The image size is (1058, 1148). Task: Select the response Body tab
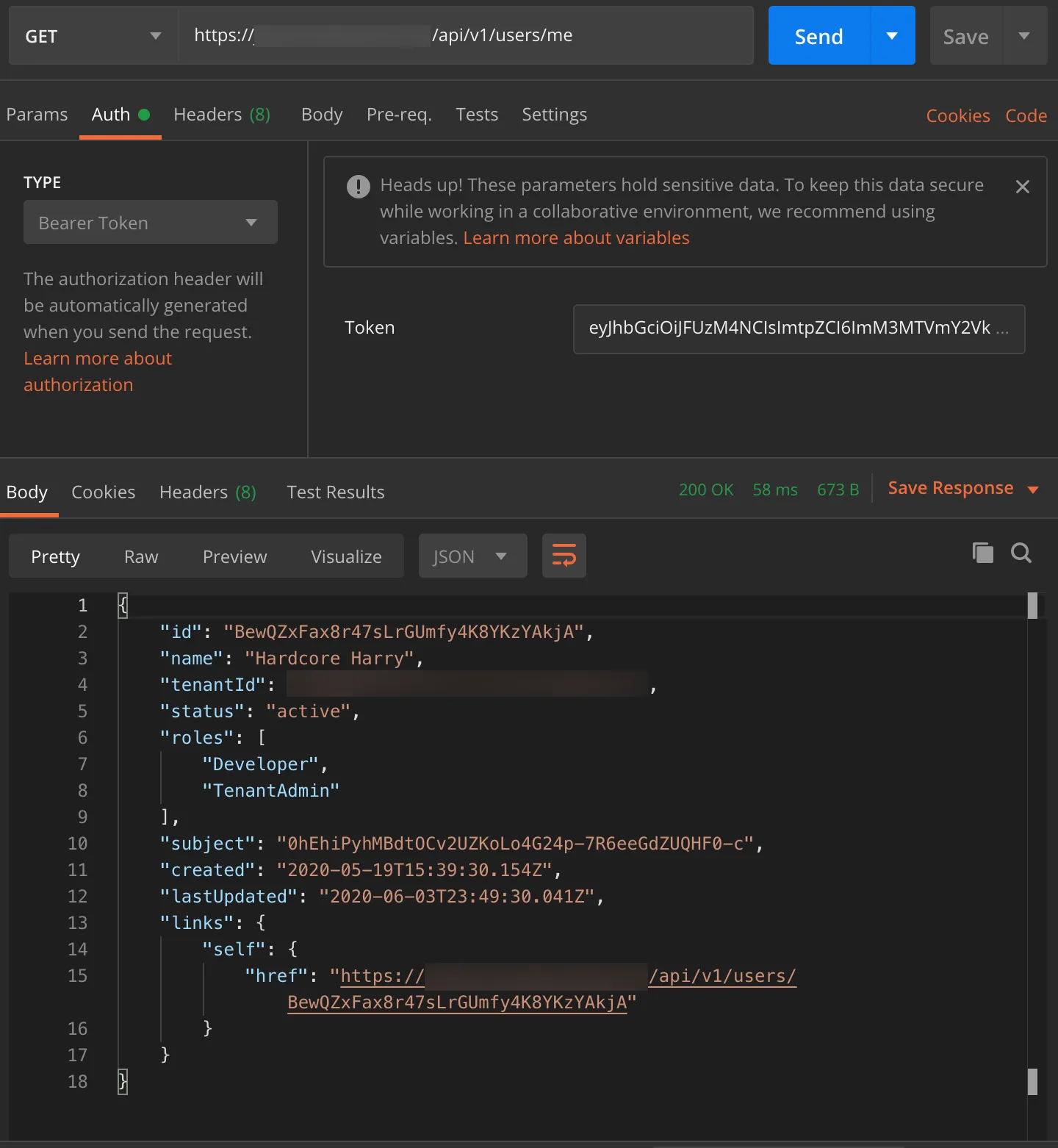click(x=27, y=492)
